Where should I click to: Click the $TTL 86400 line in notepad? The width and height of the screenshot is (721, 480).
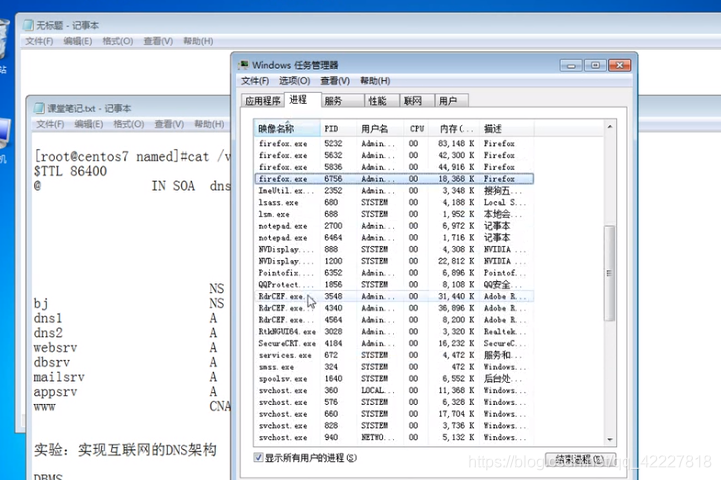tap(70, 171)
